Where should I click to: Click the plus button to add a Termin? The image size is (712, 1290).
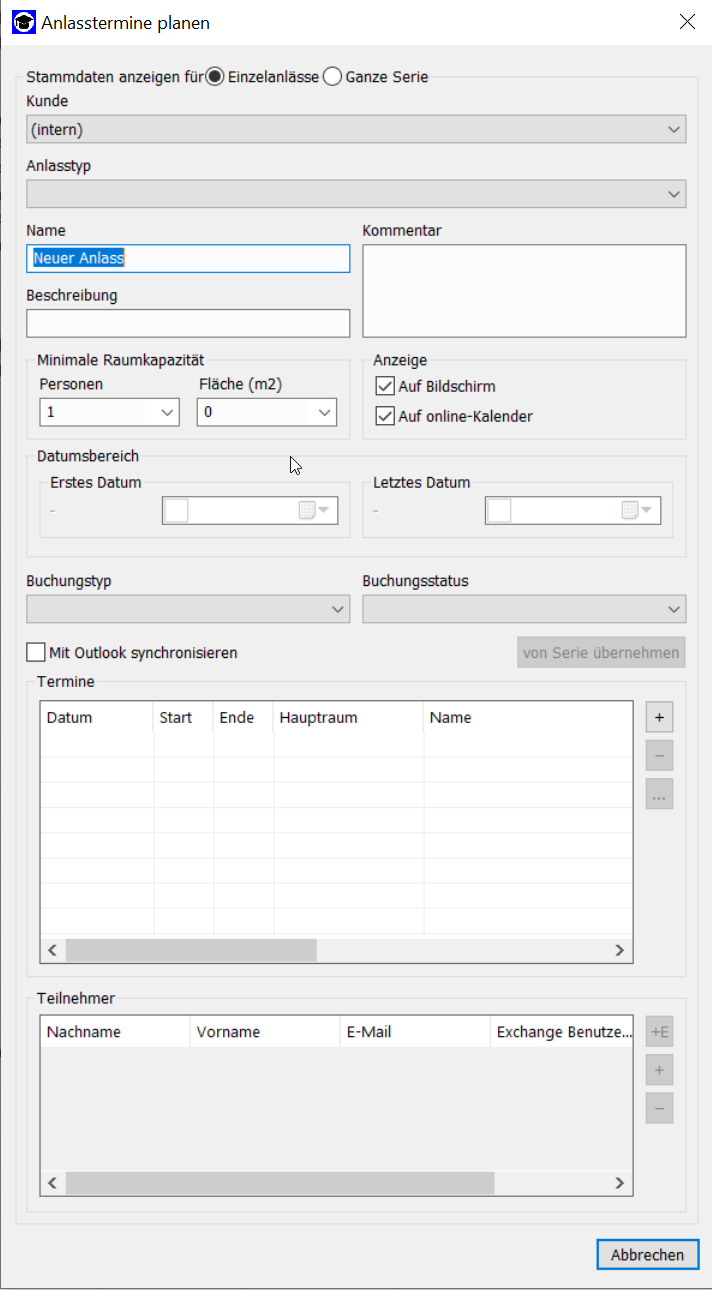pyautogui.click(x=659, y=718)
